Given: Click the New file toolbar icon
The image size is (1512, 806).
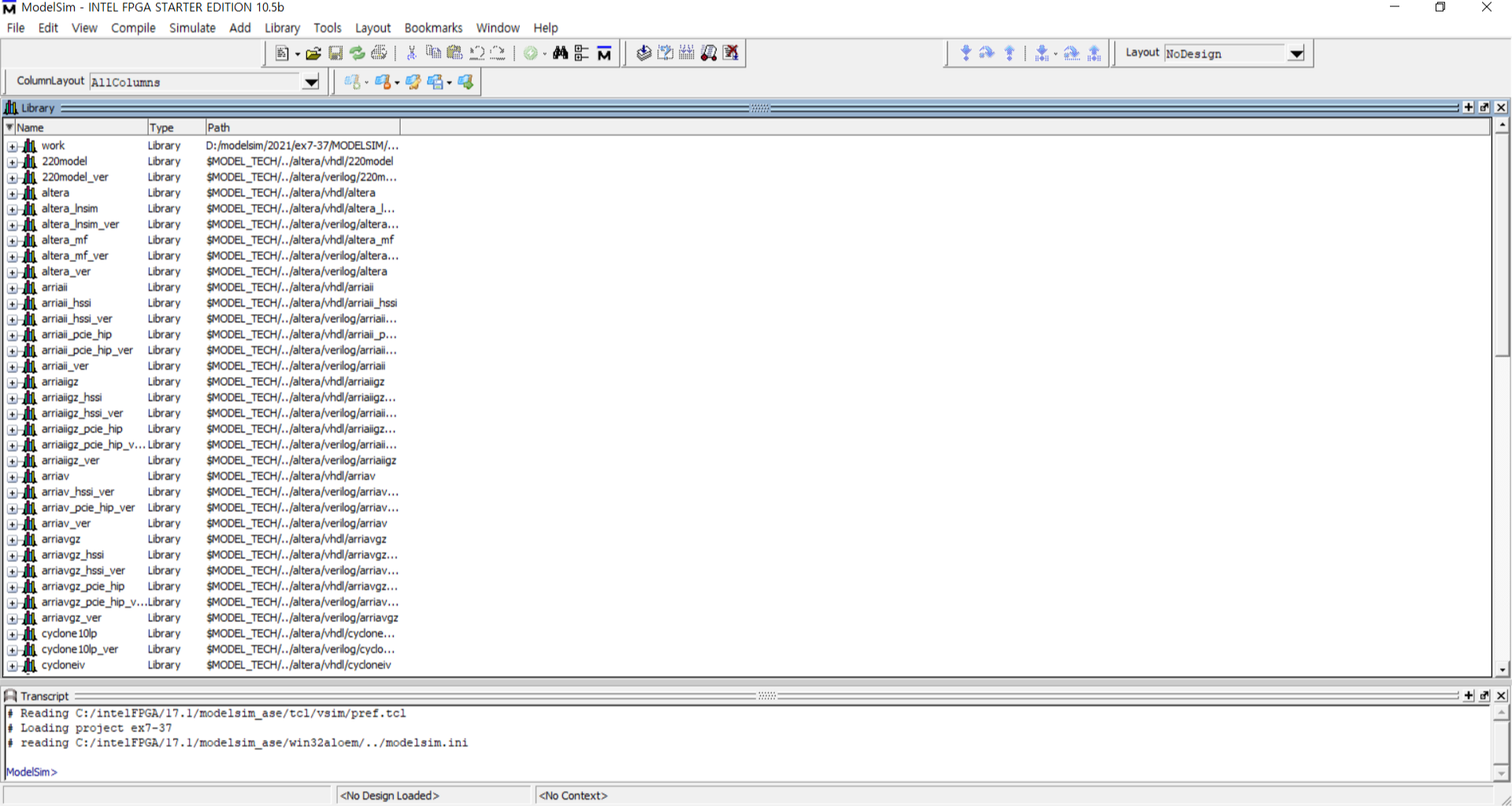Looking at the screenshot, I should [x=282, y=53].
